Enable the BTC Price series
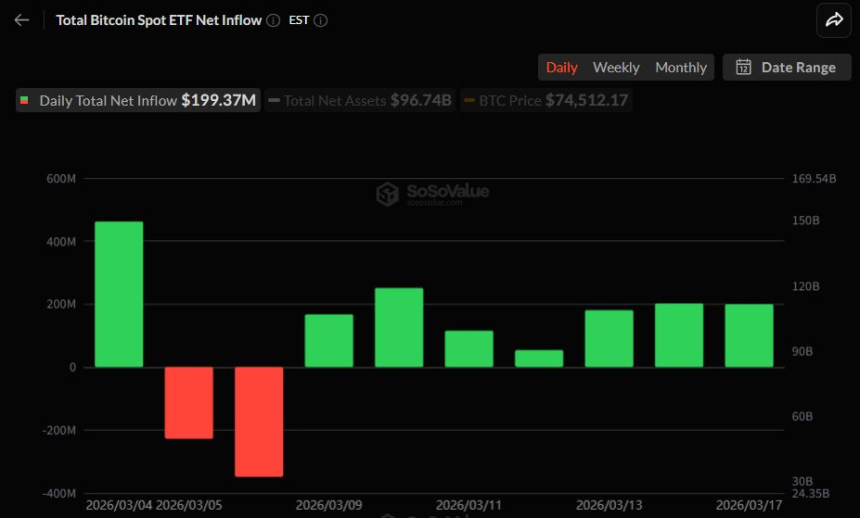 [x=546, y=100]
